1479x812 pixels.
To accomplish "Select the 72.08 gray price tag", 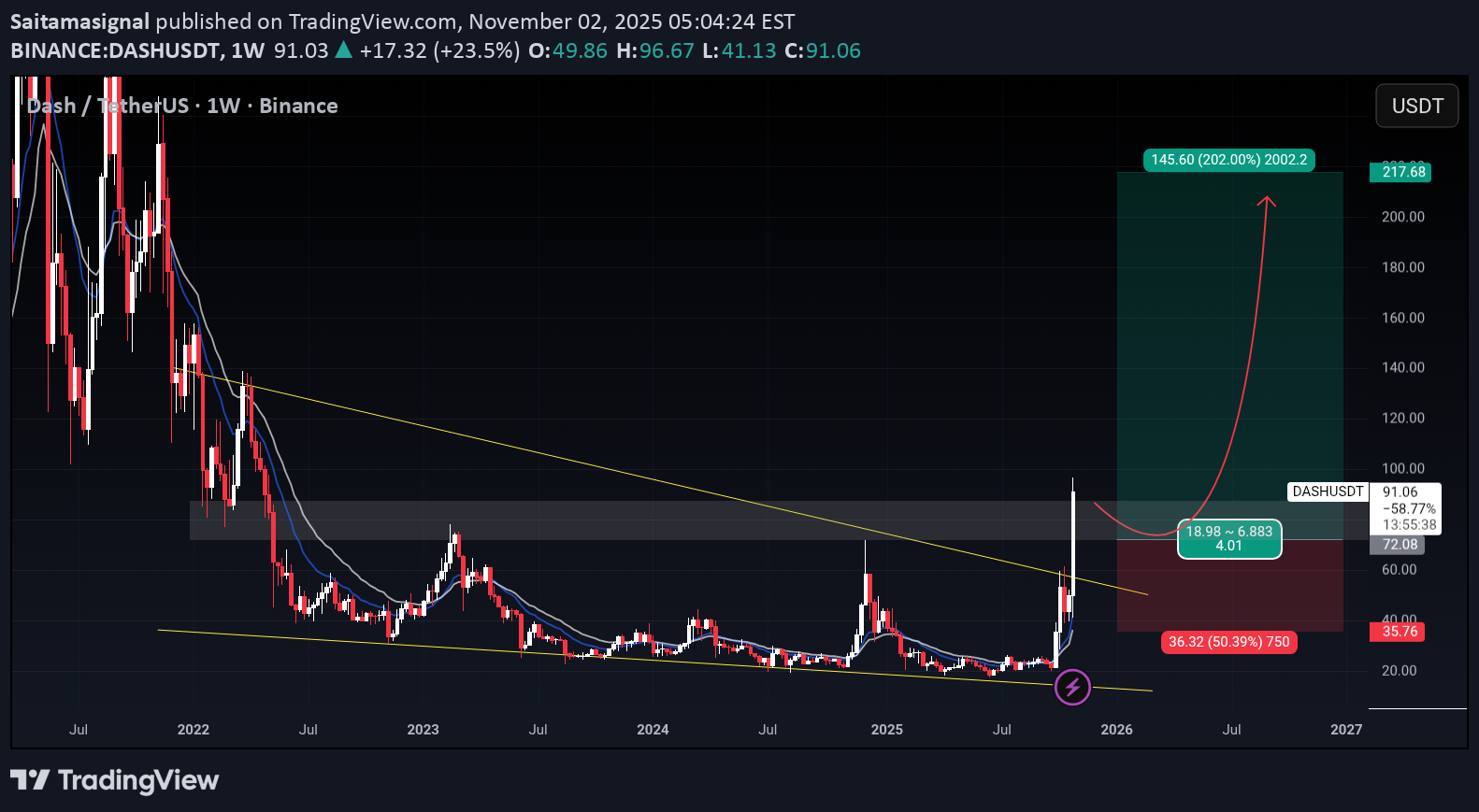I will pyautogui.click(x=1400, y=545).
